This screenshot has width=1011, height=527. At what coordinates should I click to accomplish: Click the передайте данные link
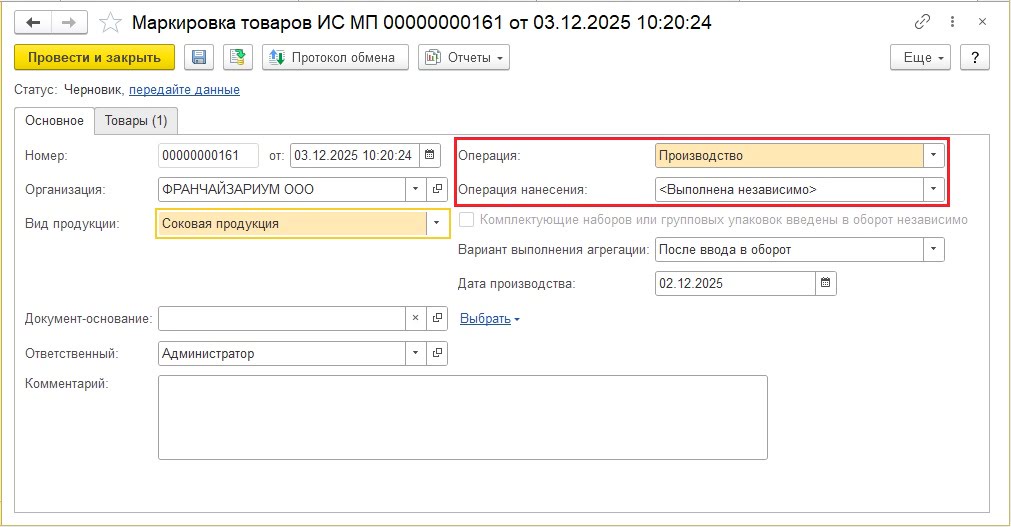[x=184, y=90]
